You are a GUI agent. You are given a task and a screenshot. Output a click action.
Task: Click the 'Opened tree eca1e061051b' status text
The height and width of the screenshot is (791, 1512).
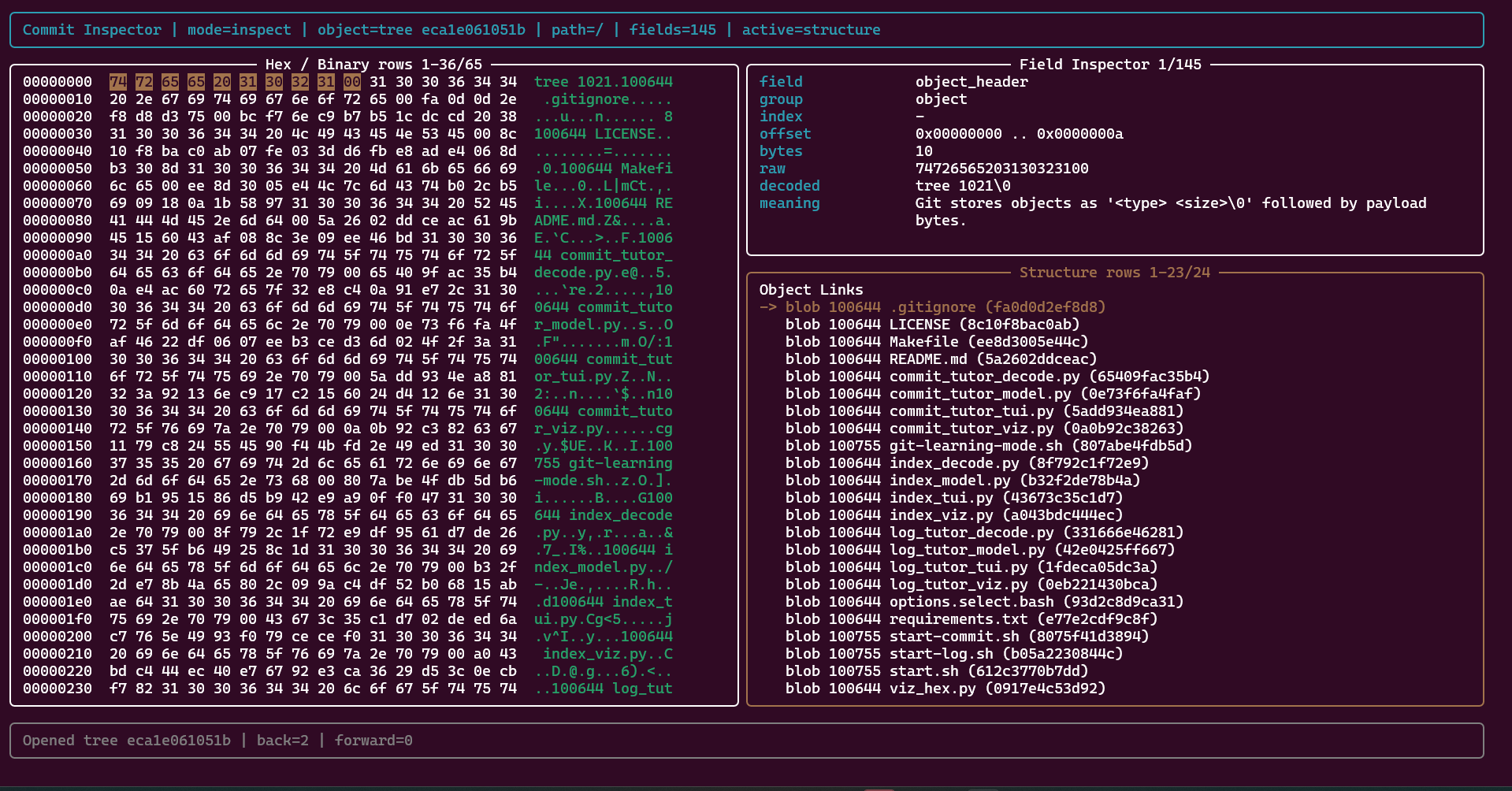[127, 741]
